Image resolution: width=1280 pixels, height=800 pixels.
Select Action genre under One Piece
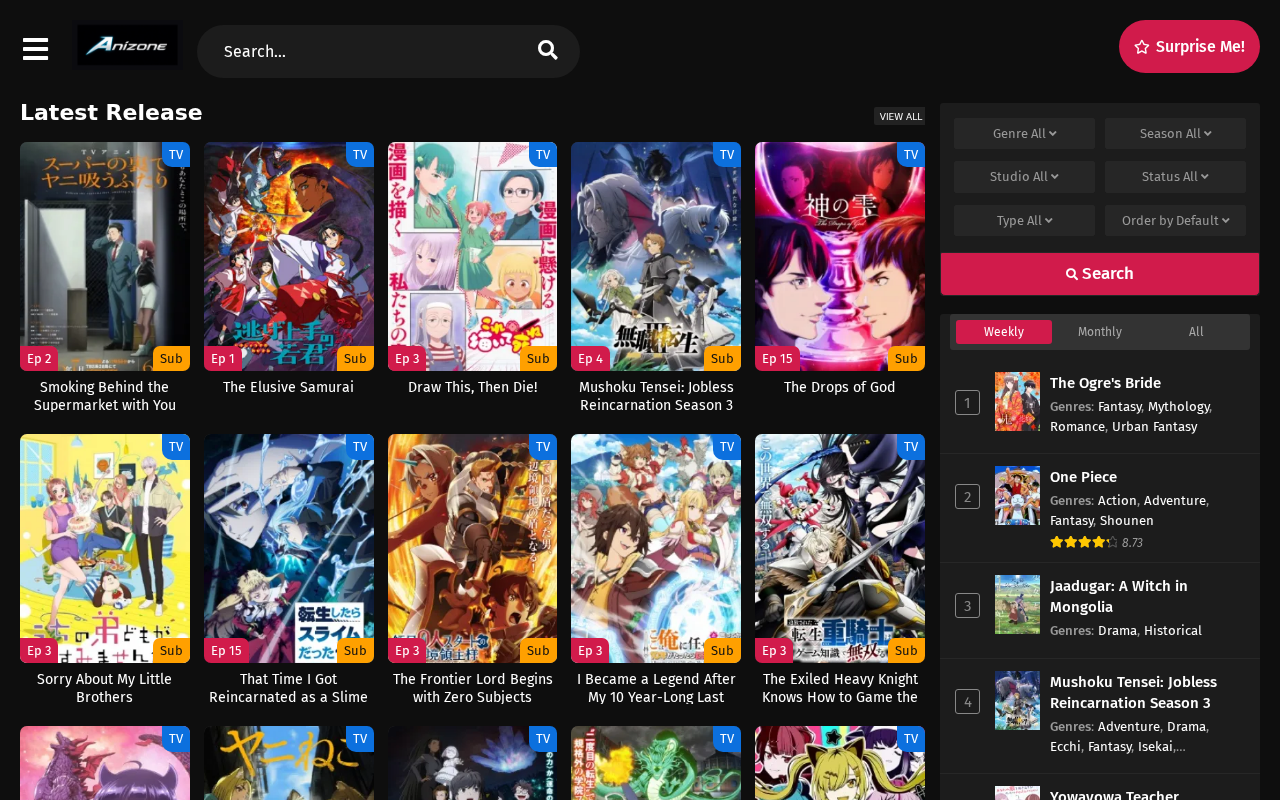[1117, 501]
